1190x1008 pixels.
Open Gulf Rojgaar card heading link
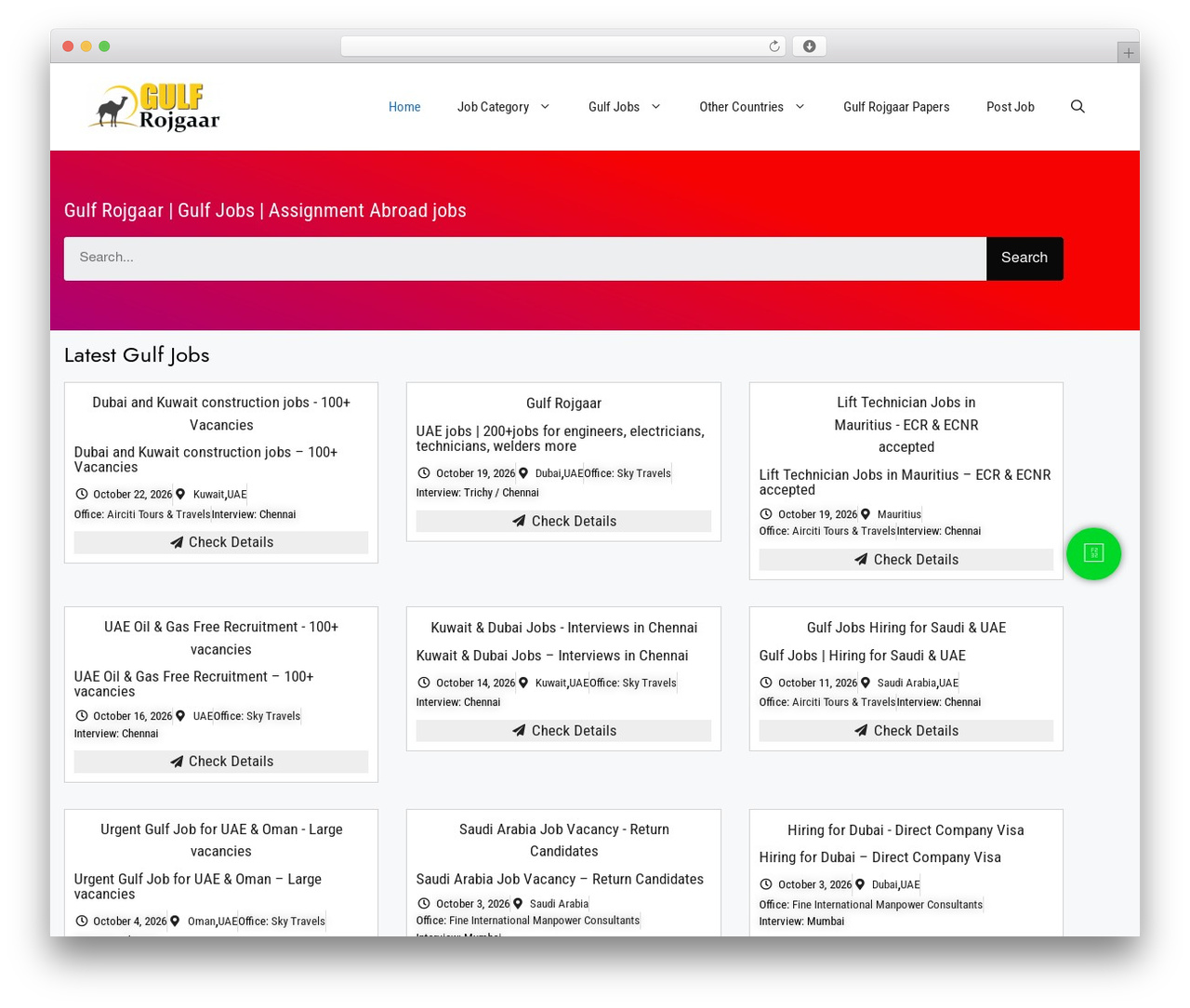[x=563, y=404]
